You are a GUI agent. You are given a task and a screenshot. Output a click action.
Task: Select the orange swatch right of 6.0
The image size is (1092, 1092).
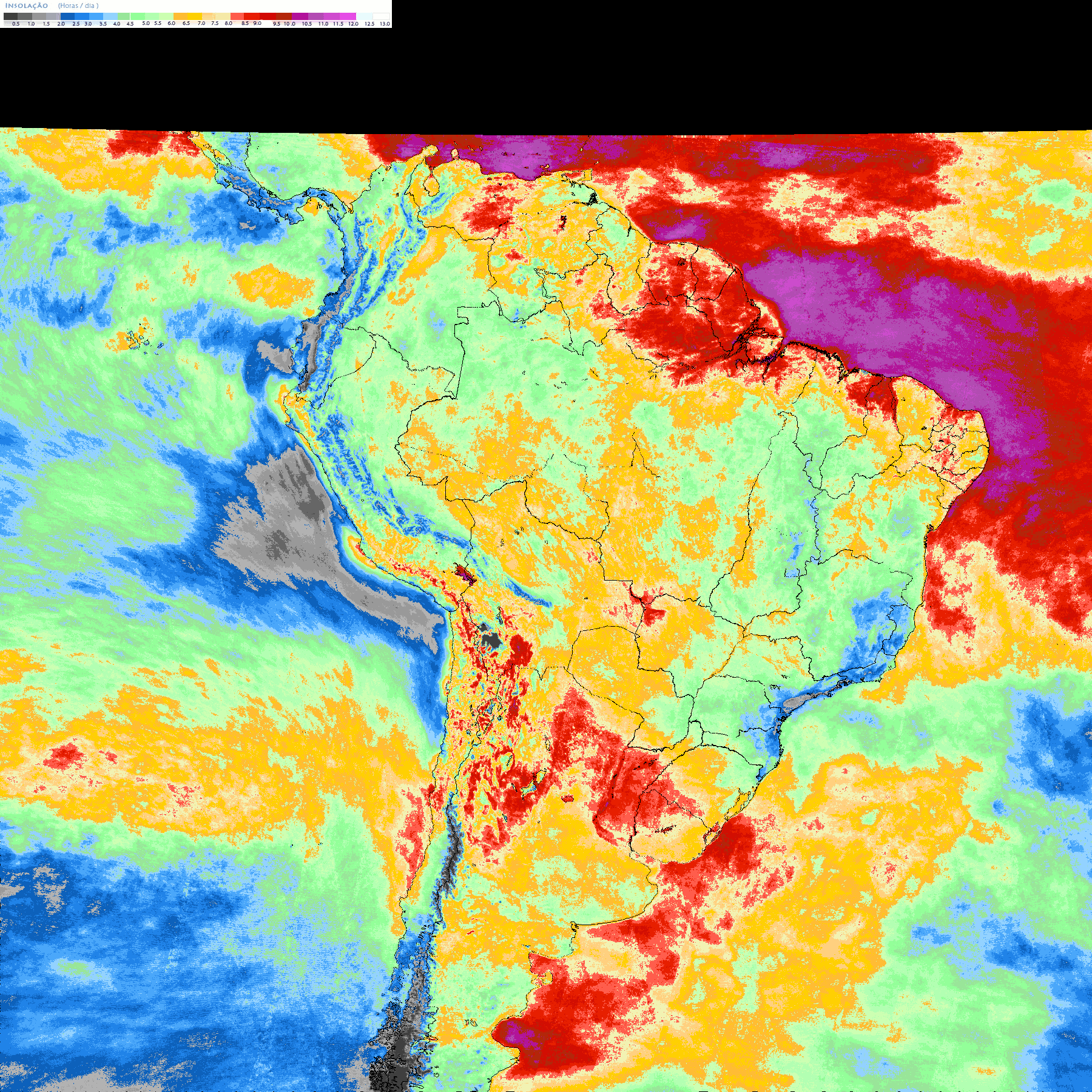pos(180,16)
